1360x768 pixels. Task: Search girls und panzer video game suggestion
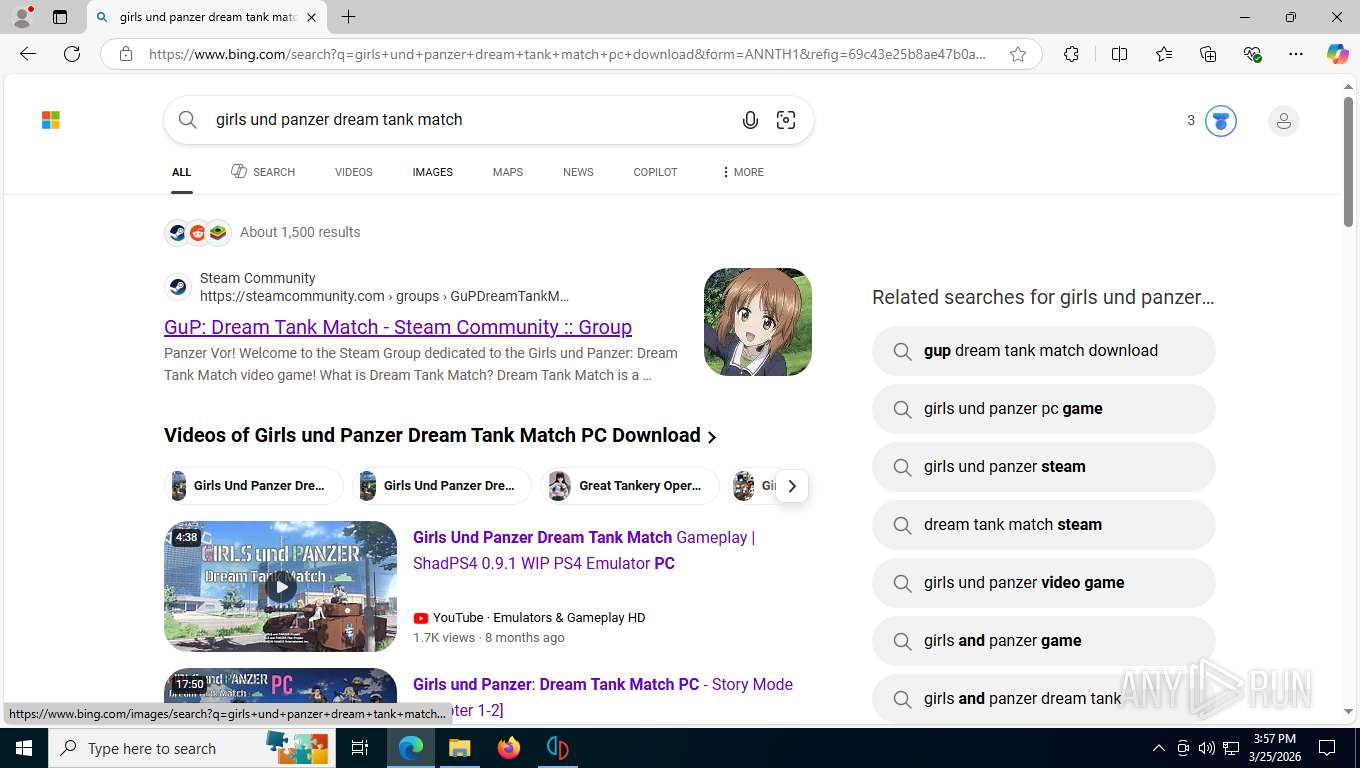pos(1044,583)
